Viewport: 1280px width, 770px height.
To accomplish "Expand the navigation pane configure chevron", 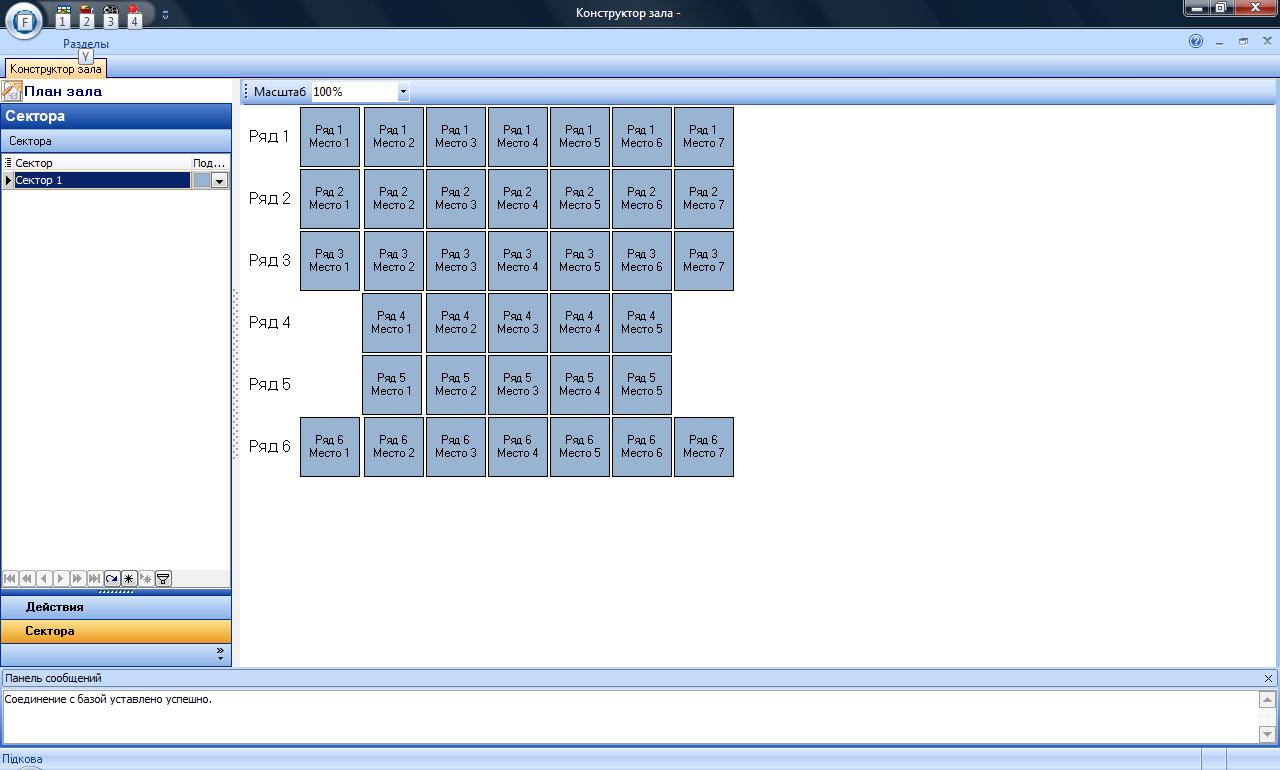I will pos(220,653).
